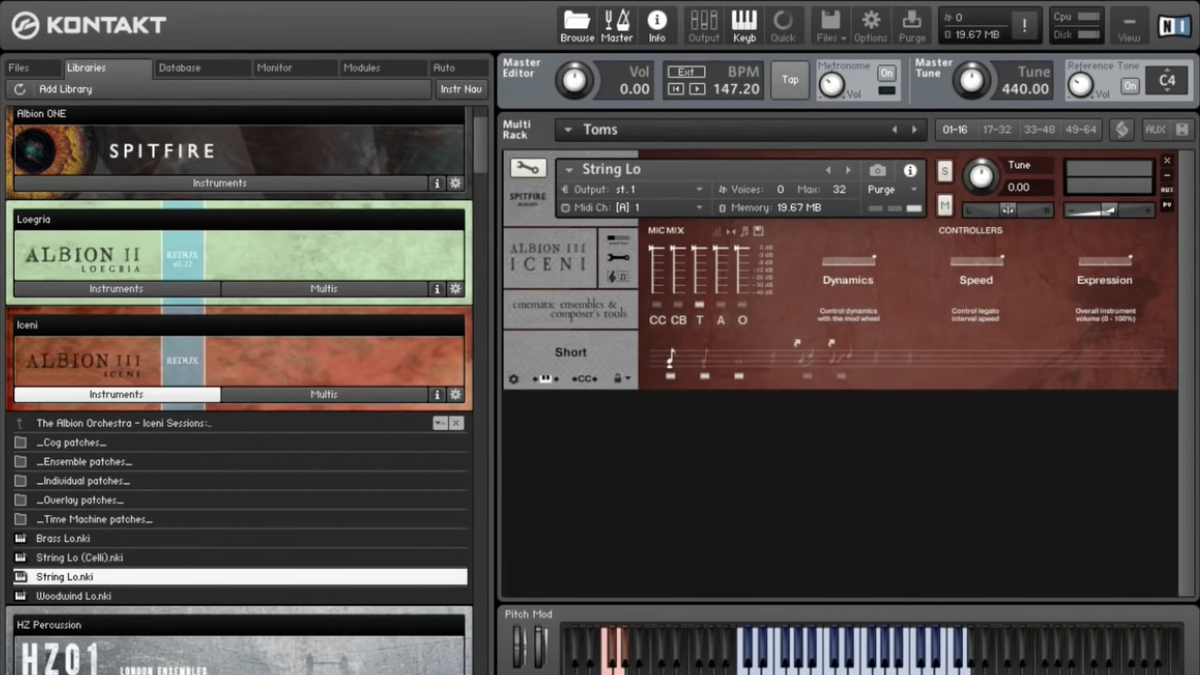Select Brass Lo.nki in file list
The image size is (1200, 675).
63,538
